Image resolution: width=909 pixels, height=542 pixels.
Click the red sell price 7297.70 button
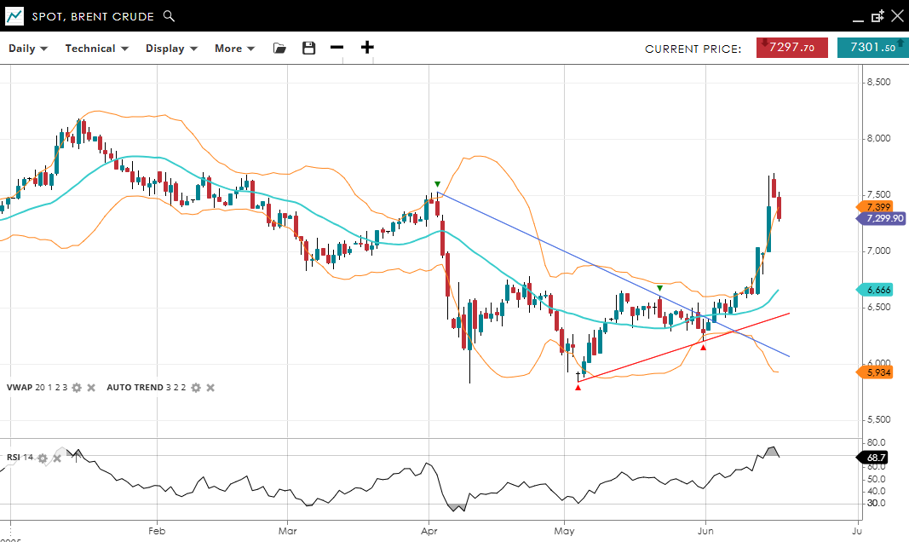[791, 47]
